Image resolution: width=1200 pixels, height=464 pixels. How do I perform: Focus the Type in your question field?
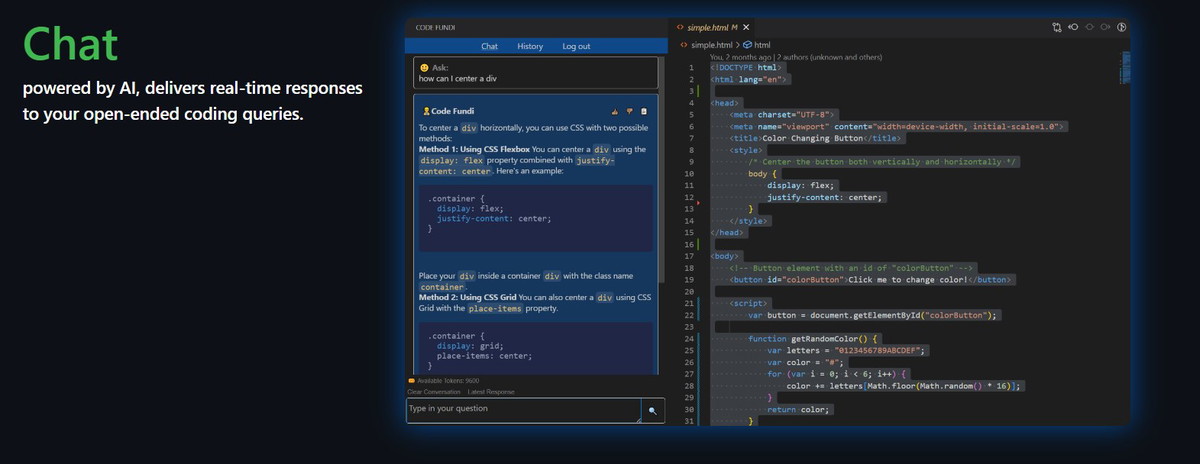[522, 410]
